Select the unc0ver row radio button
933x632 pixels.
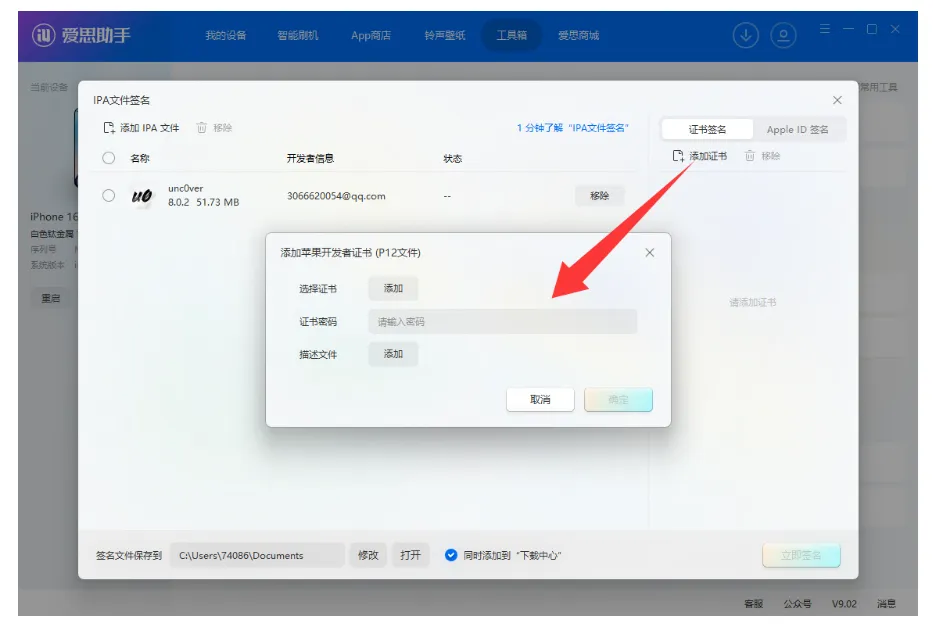tap(108, 195)
